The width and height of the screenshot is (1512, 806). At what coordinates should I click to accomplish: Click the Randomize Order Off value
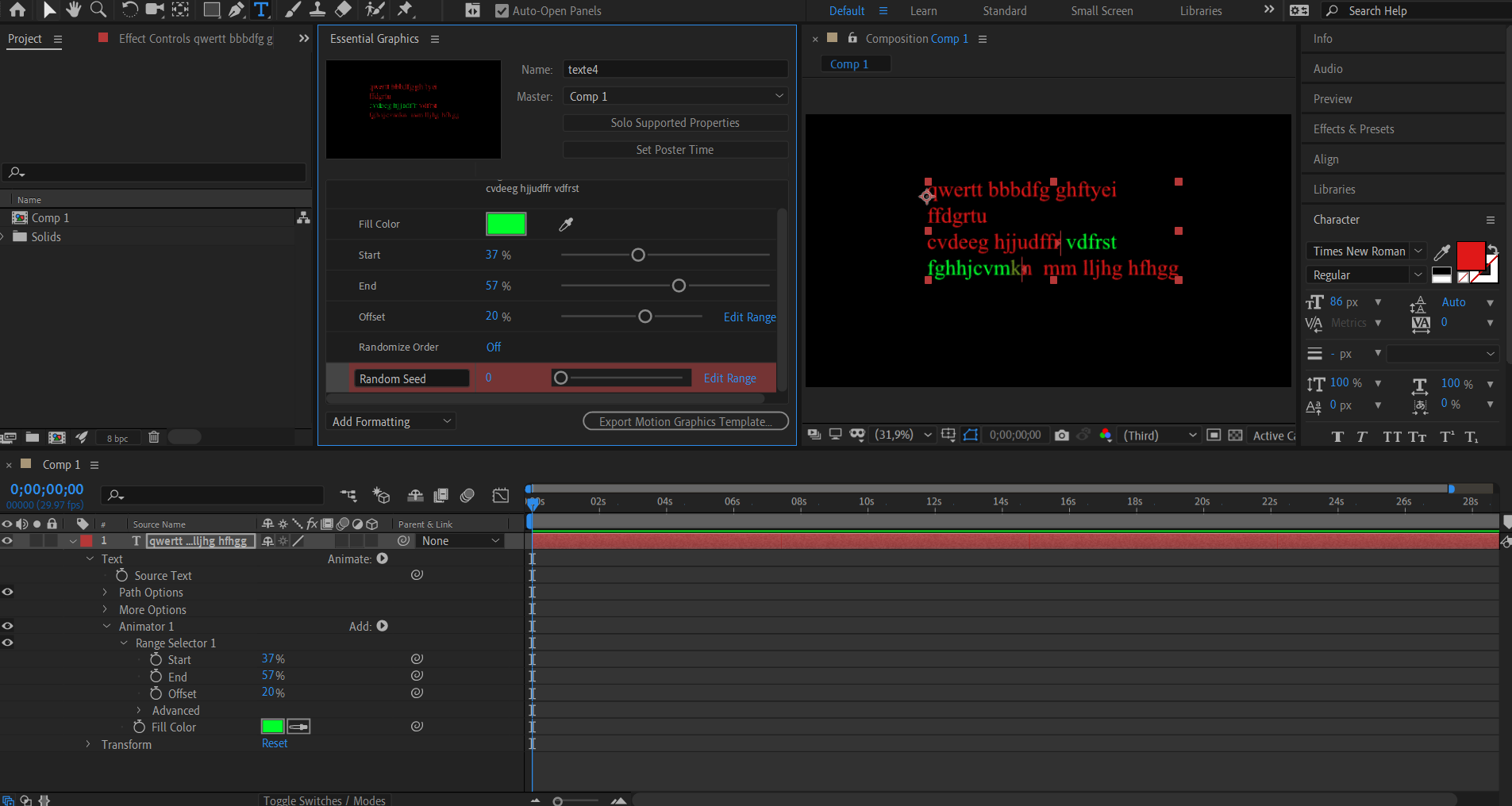(494, 347)
